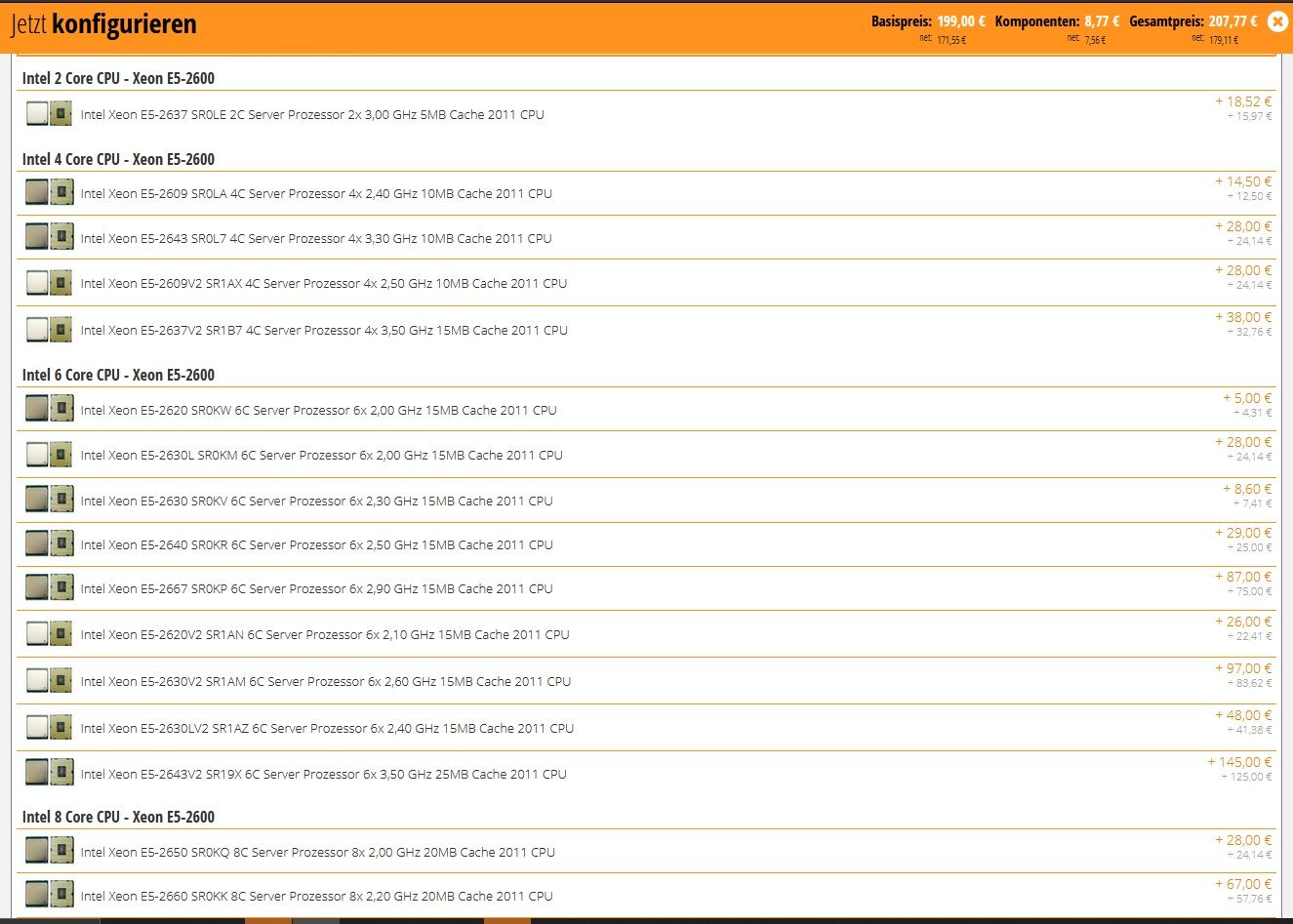Click the + 87,00 € price of E5-2667
Image resolution: width=1293 pixels, height=924 pixels.
(x=1243, y=577)
